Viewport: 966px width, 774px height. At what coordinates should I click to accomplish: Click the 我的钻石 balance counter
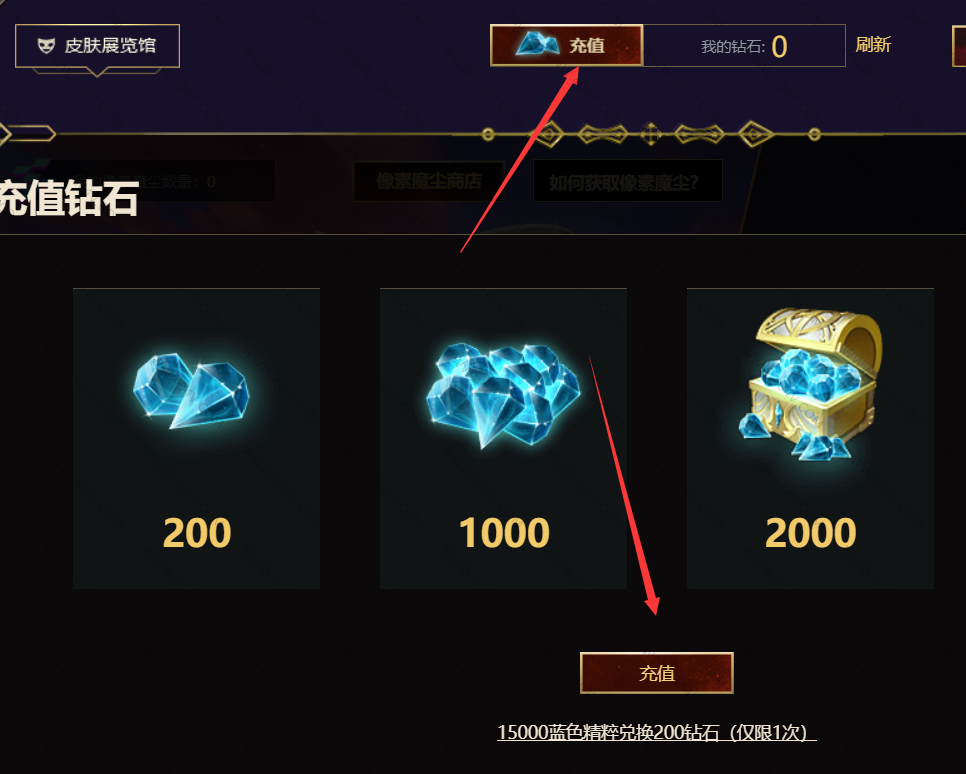click(x=744, y=46)
